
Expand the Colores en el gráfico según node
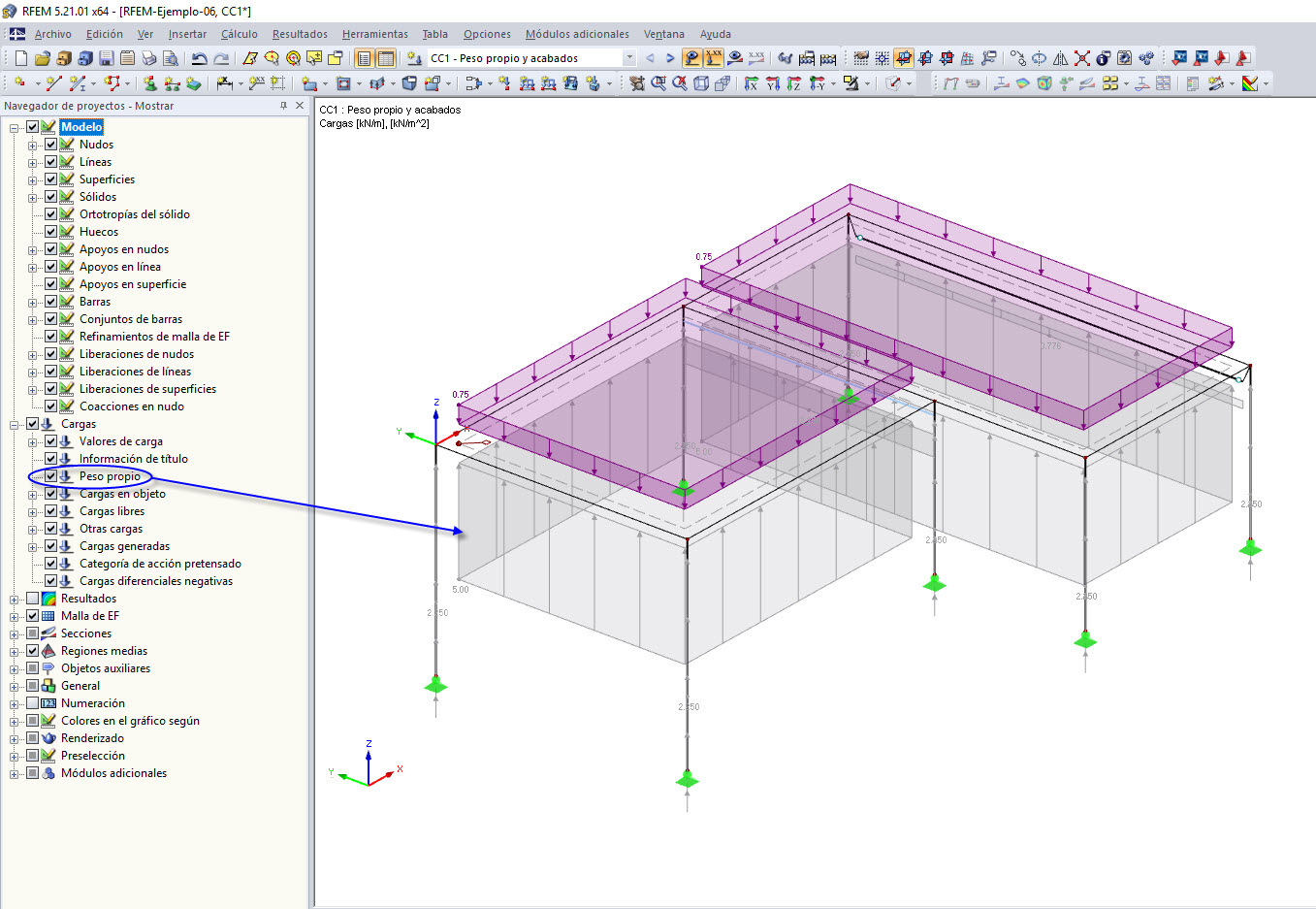[x=15, y=722]
